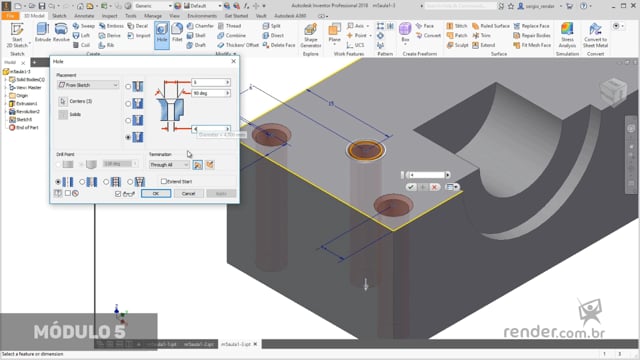
Task: Select the Combine tool
Action: point(231,36)
